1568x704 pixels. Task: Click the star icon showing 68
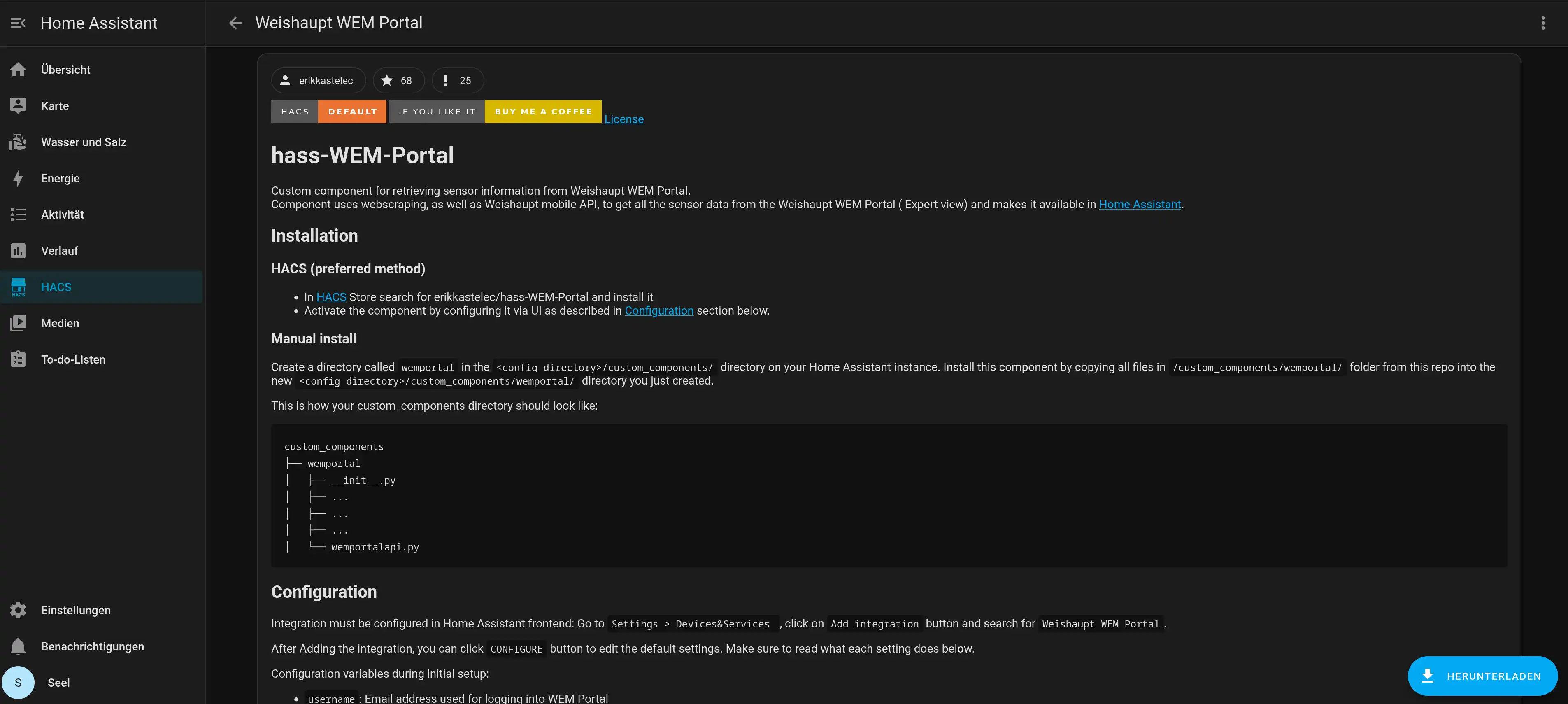386,80
